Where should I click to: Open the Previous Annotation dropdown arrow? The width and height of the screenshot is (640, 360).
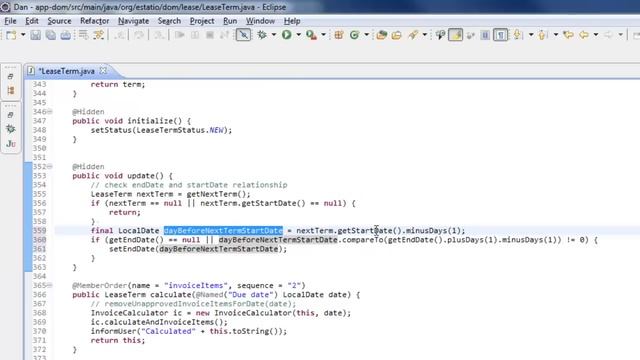pyautogui.click(x=556, y=35)
